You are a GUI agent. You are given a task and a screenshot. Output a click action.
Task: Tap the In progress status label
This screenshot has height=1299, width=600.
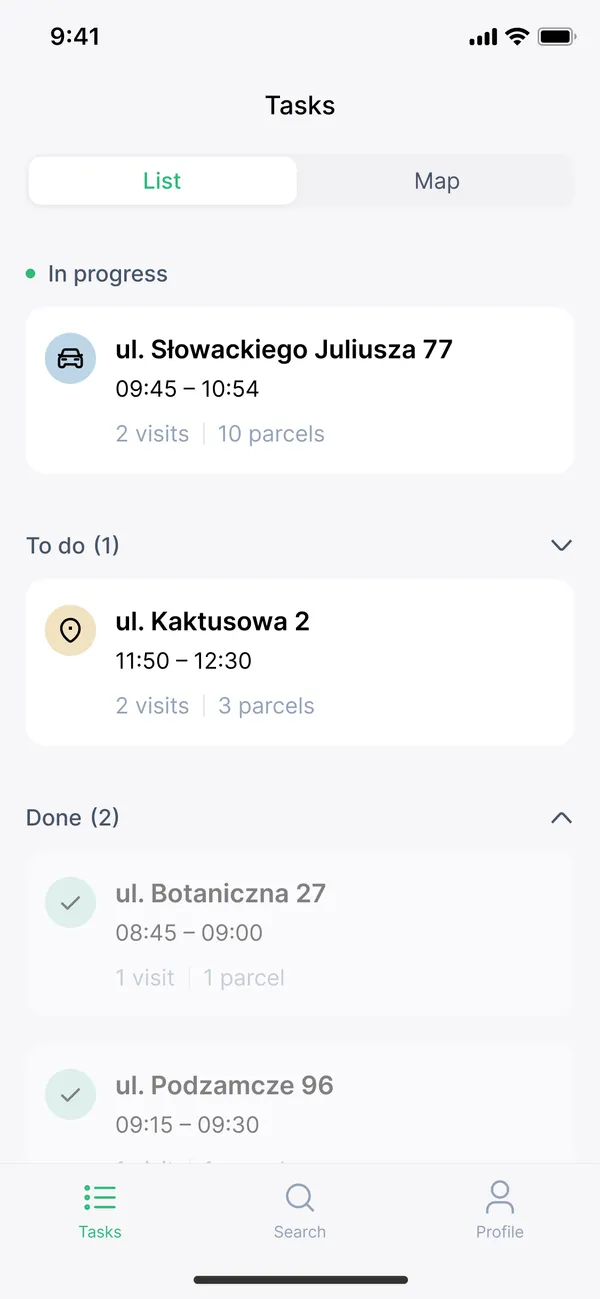tap(108, 274)
